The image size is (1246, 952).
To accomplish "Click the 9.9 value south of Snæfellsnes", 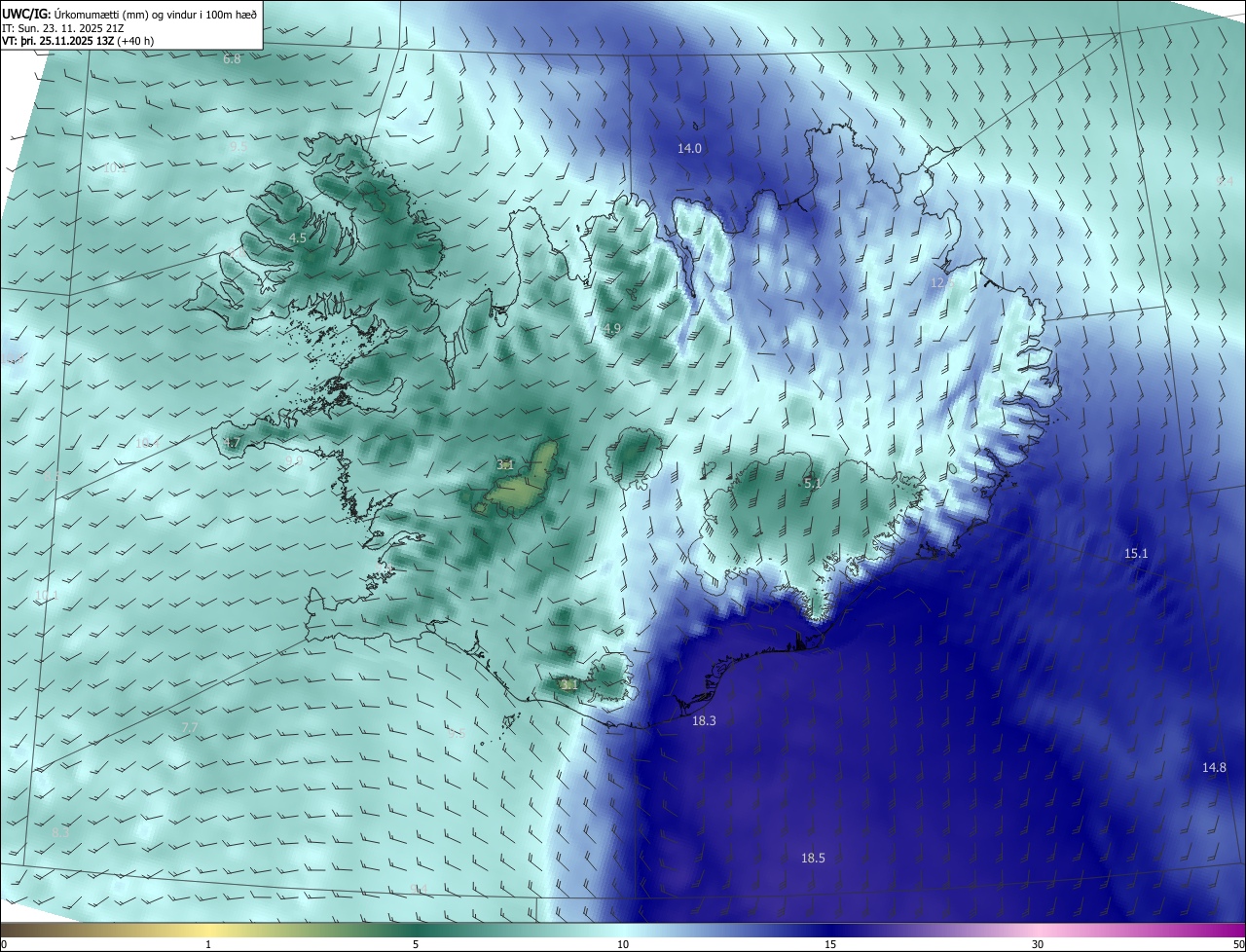I will (294, 459).
